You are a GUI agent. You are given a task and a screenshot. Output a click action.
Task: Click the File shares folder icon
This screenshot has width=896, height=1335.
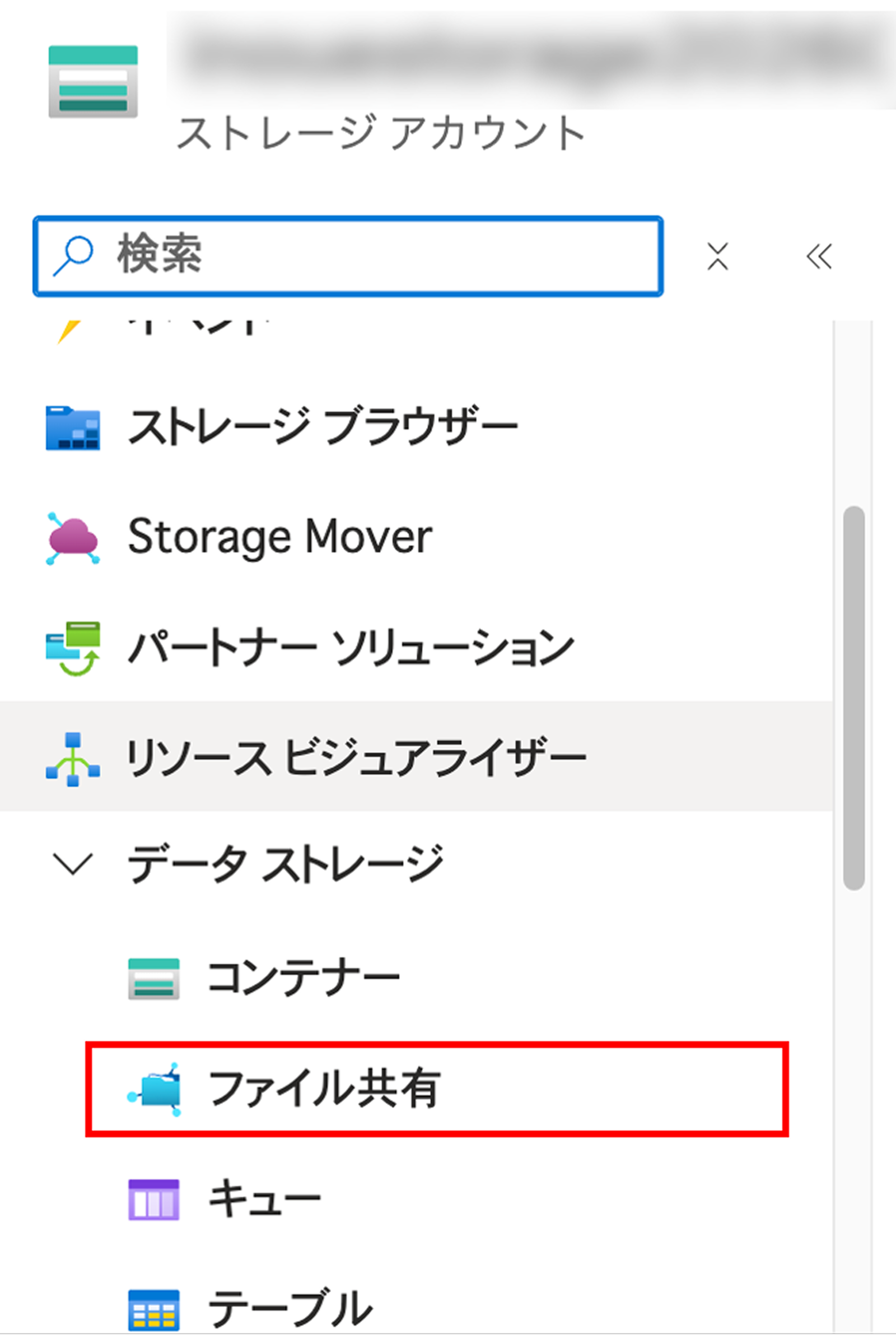155,1089
